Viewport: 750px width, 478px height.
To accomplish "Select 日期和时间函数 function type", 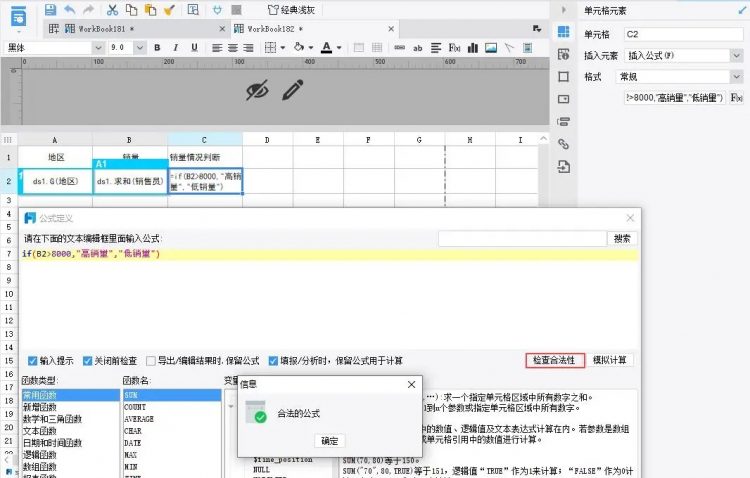I will click(x=53, y=443).
